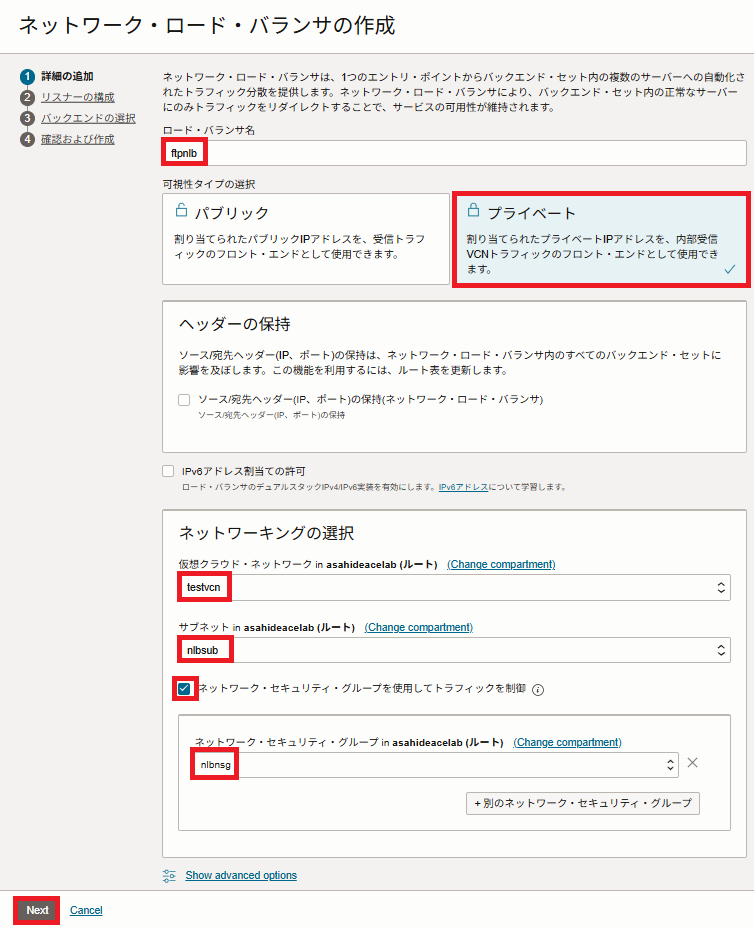
Task: Click the ロード・バランサ名 field label
Action: pyautogui.click(x=209, y=130)
